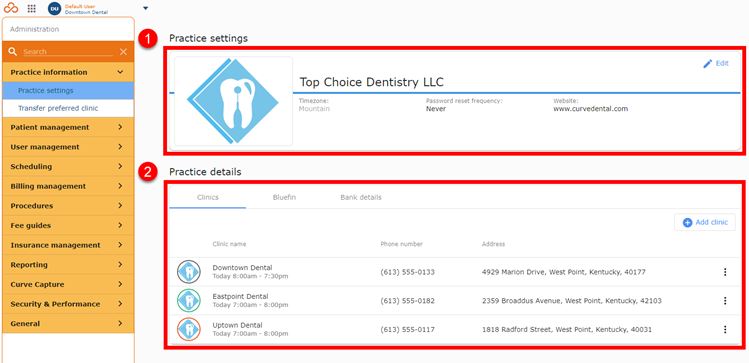Open the Downtown Dental row options menu

pyautogui.click(x=725, y=272)
